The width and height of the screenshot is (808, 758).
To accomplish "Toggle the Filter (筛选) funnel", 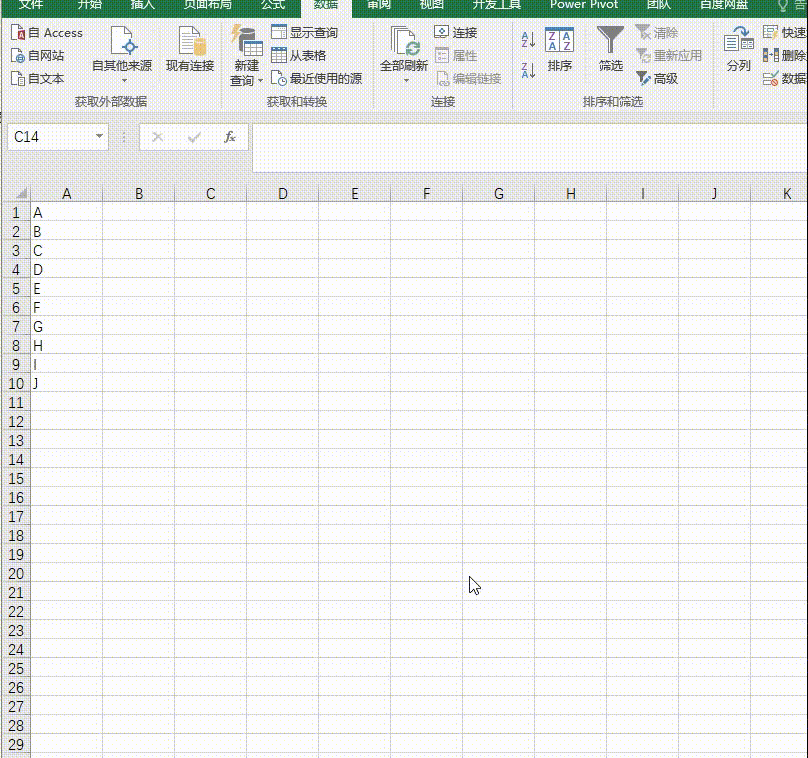I will pos(610,49).
